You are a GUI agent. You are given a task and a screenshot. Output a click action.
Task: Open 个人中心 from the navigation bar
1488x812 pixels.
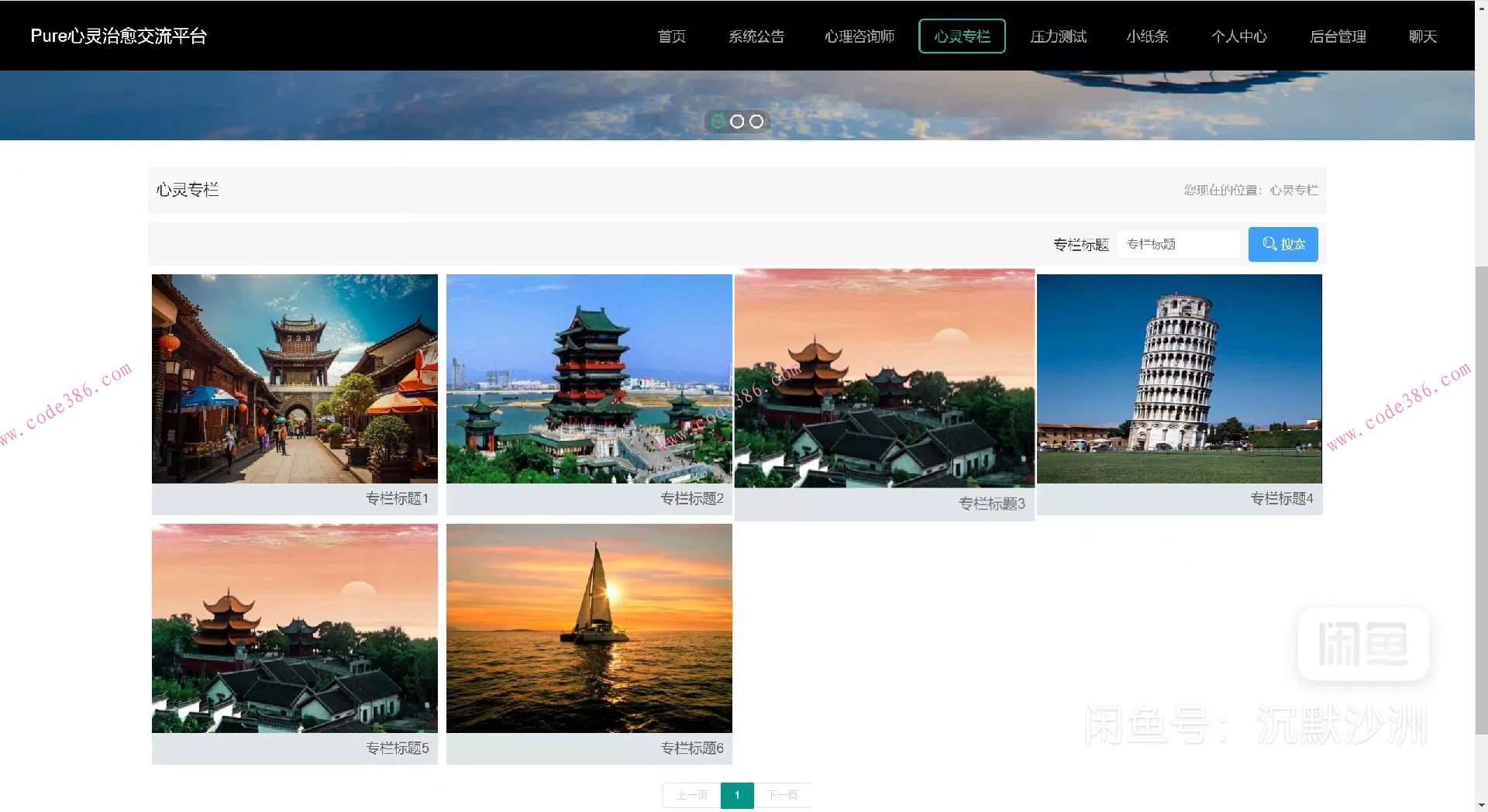1238,36
